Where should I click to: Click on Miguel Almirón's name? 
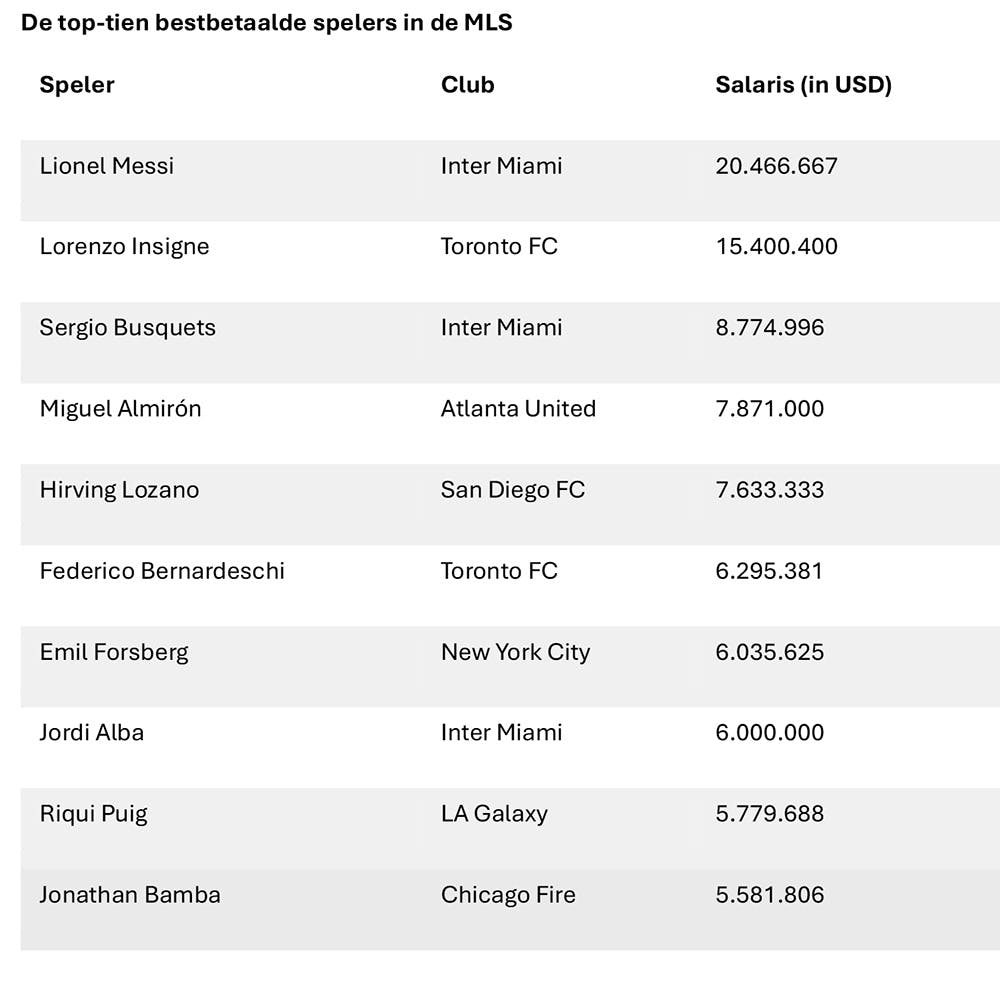tap(120, 409)
